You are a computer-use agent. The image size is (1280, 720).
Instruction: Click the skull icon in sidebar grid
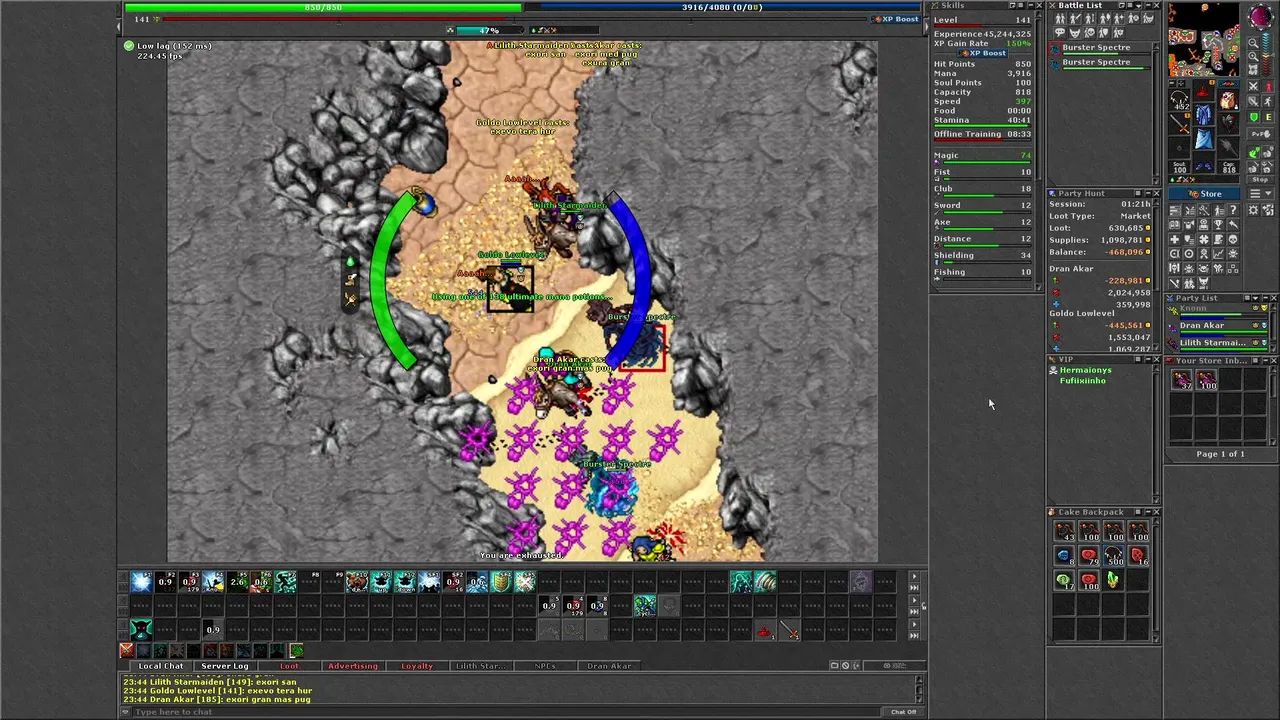(1233, 239)
